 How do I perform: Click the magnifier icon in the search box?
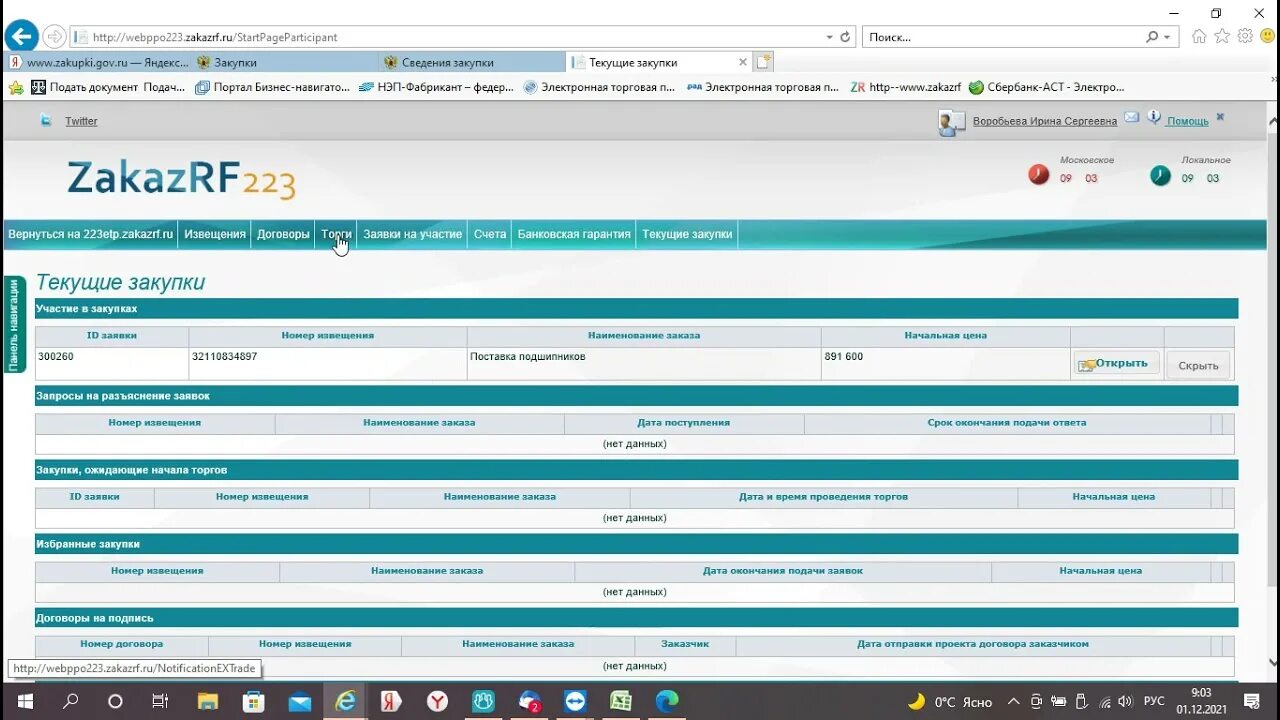coord(1152,37)
